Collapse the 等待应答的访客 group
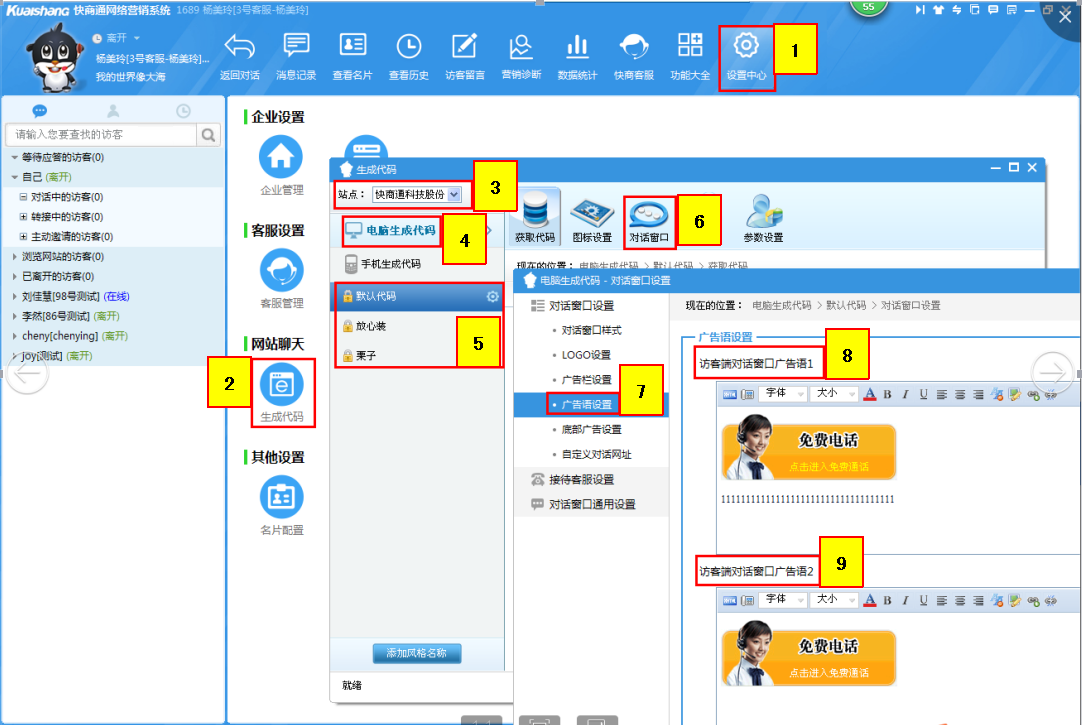 tap(14, 157)
